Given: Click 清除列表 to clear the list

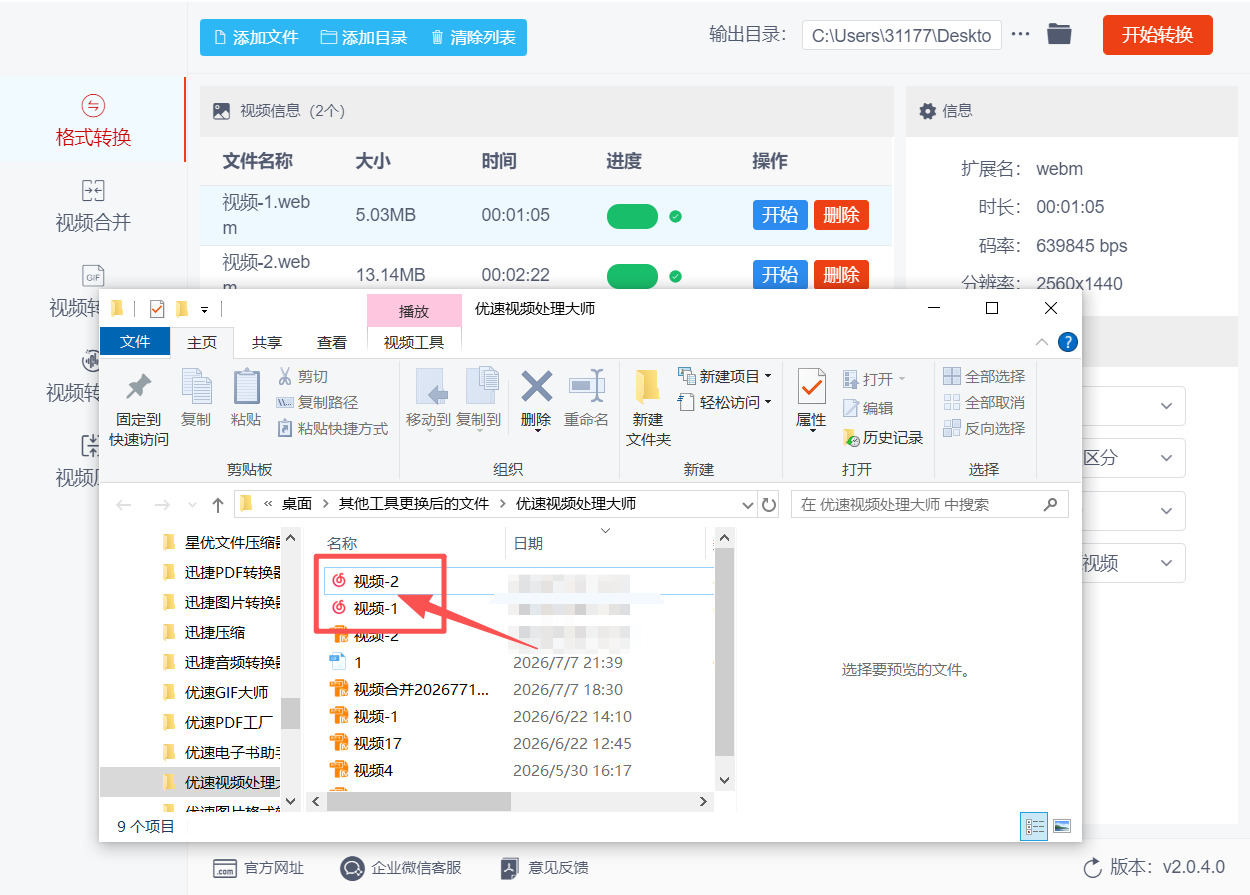Looking at the screenshot, I should 473,37.
